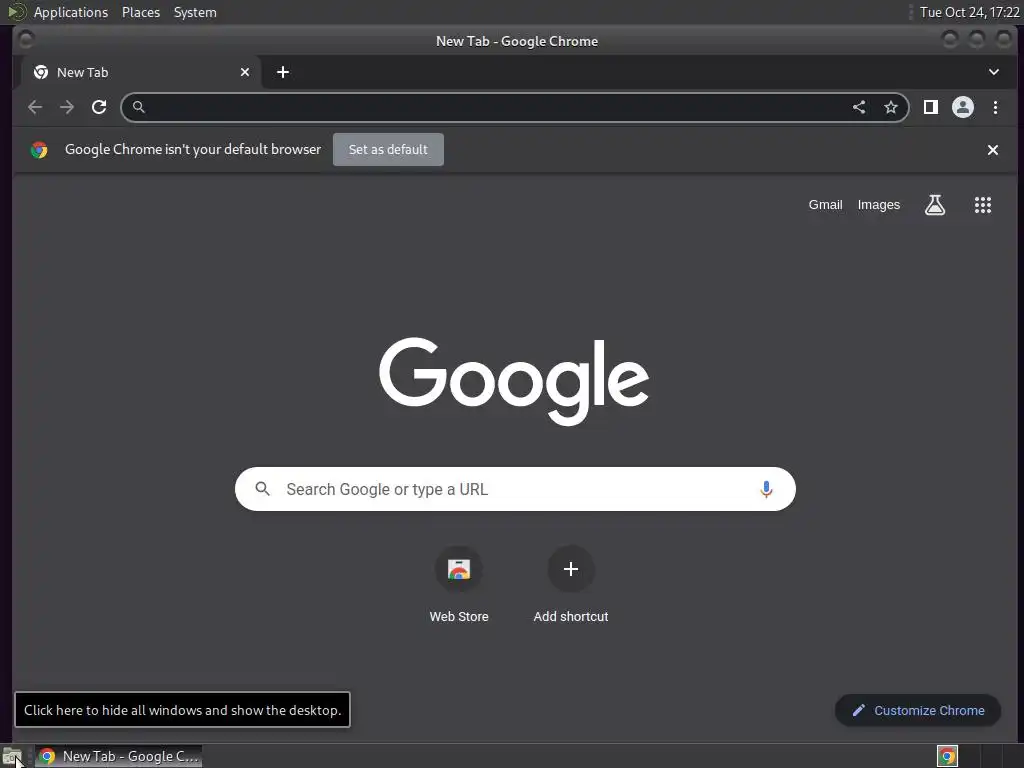Open the Places menu

140,12
